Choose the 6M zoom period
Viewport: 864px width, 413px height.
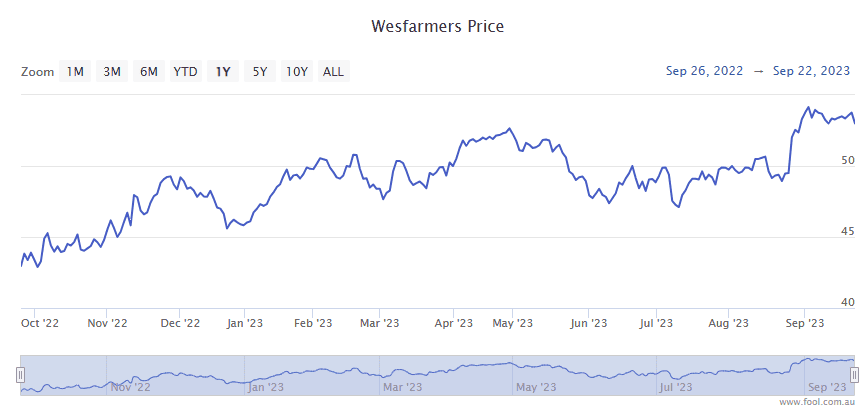coord(149,71)
